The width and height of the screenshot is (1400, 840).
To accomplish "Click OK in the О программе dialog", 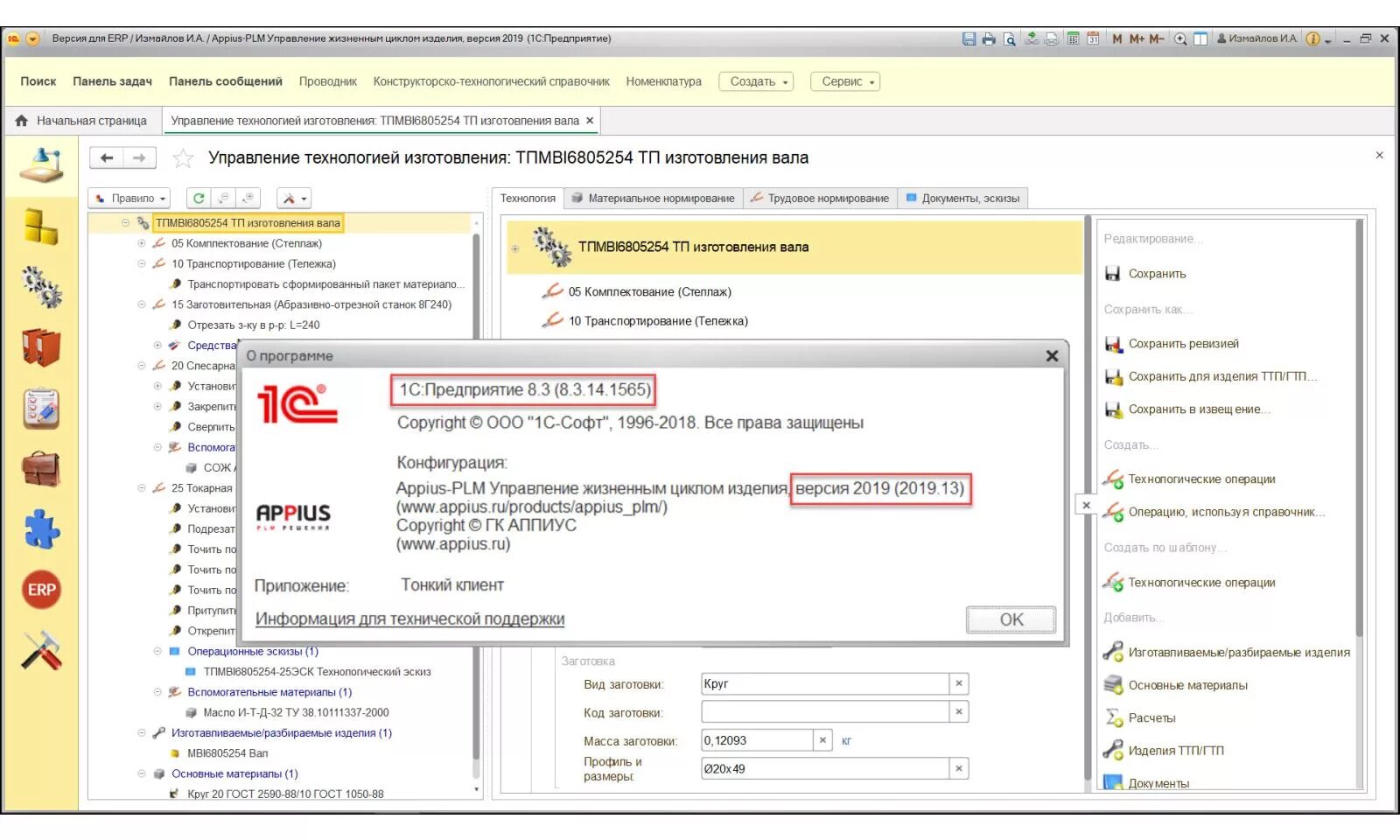I will pos(1011,619).
